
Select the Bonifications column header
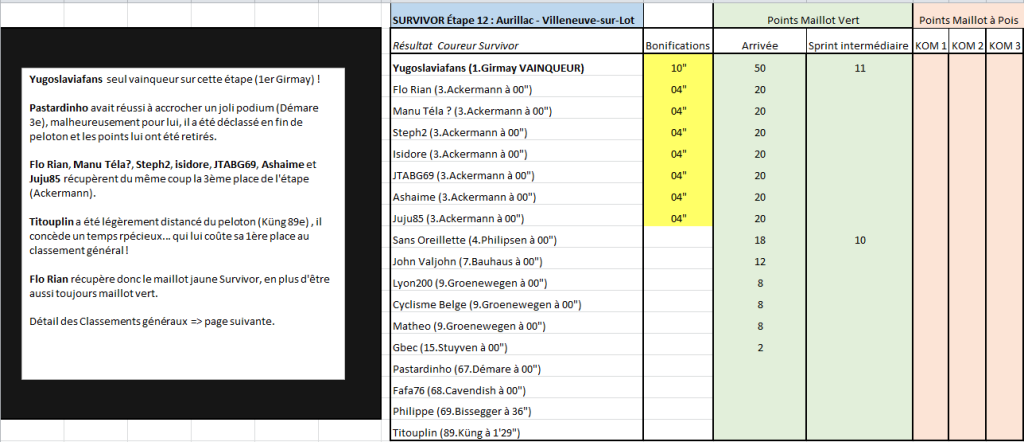tap(678, 46)
